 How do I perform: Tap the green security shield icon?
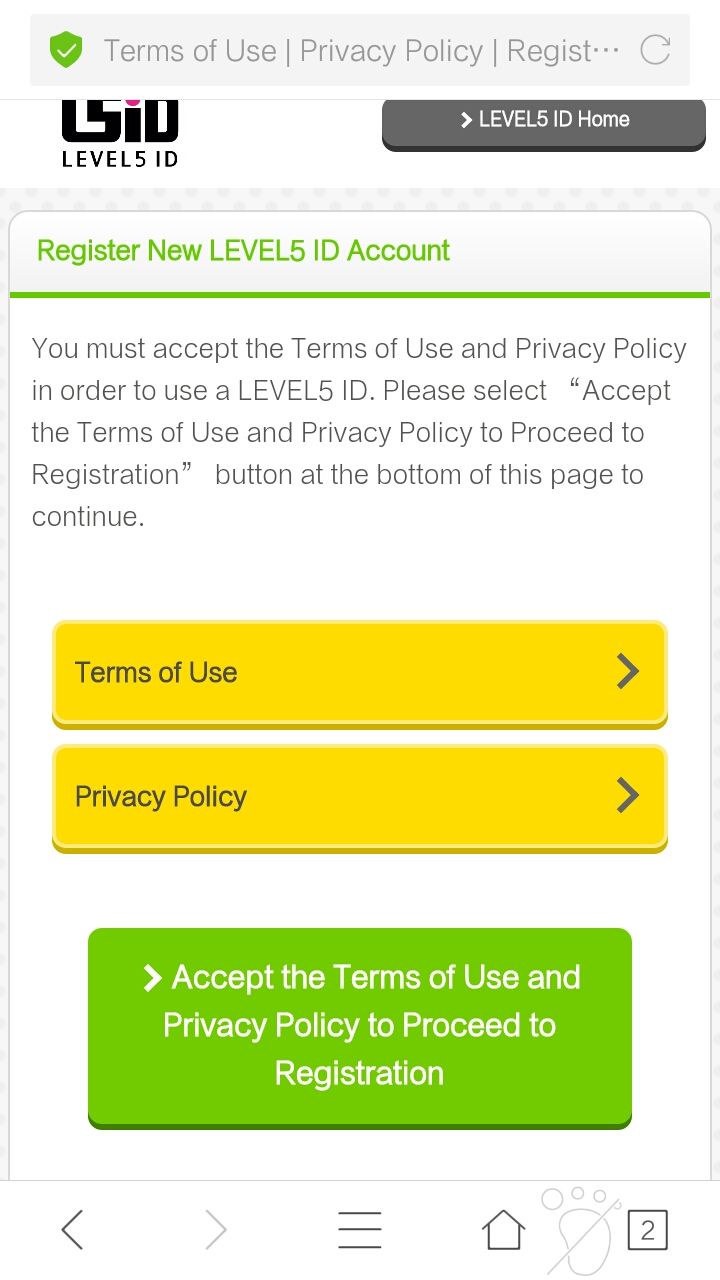[x=66, y=50]
